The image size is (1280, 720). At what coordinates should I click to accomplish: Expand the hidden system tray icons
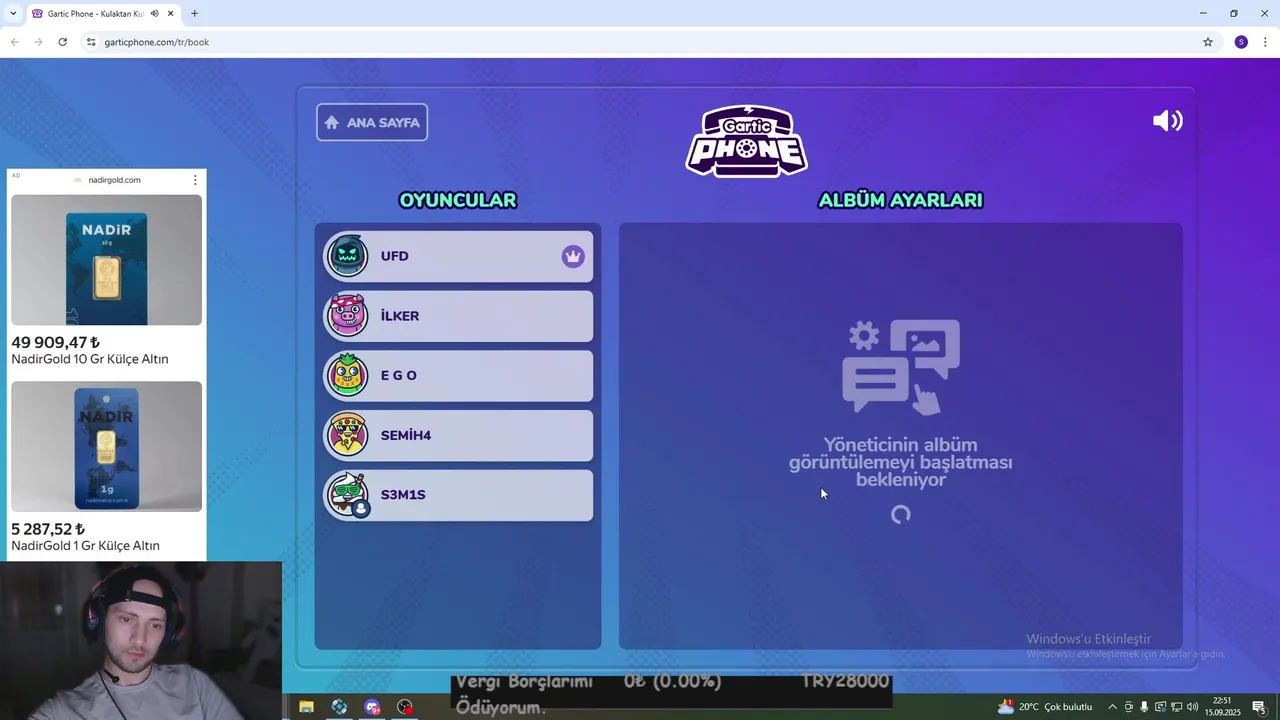(1112, 707)
